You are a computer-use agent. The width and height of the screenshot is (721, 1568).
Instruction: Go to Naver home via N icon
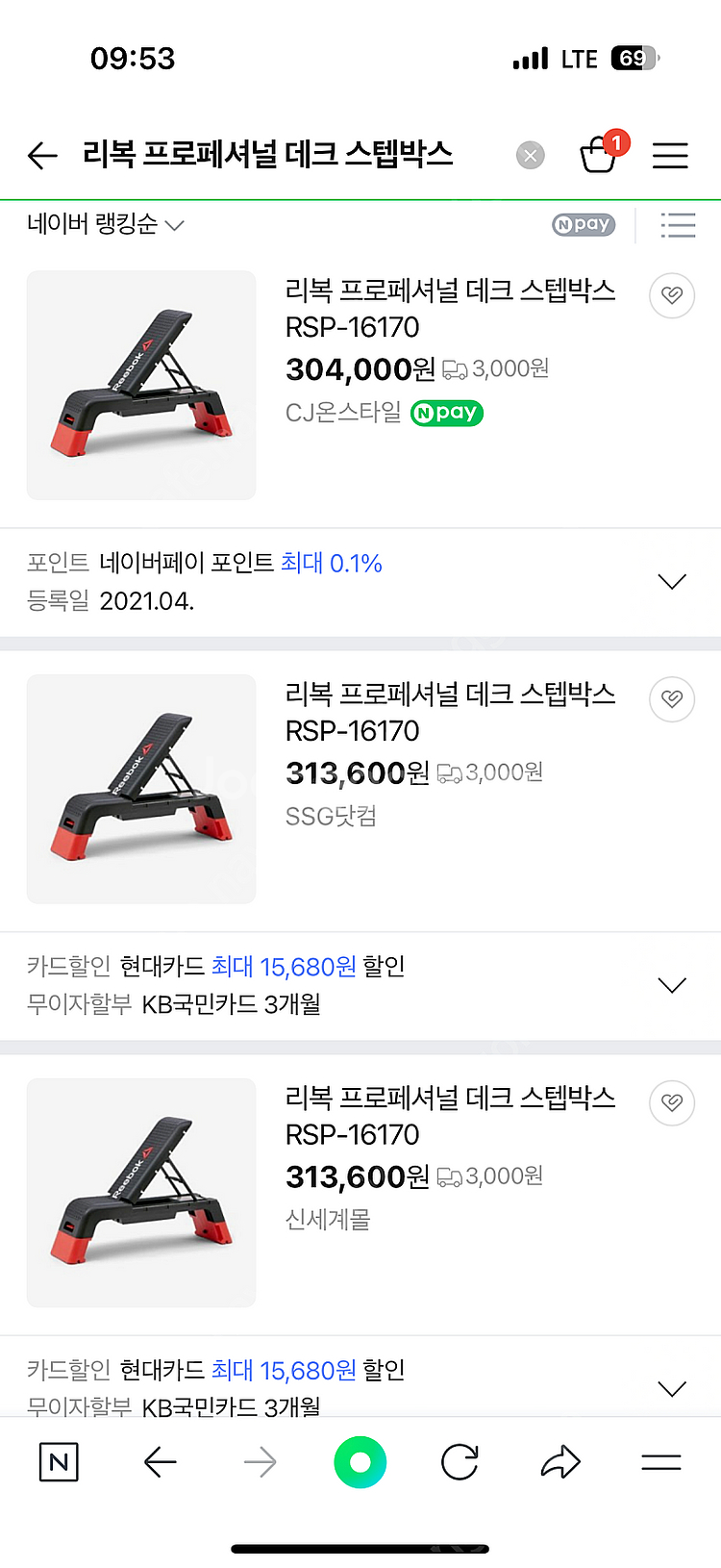[x=59, y=1463]
